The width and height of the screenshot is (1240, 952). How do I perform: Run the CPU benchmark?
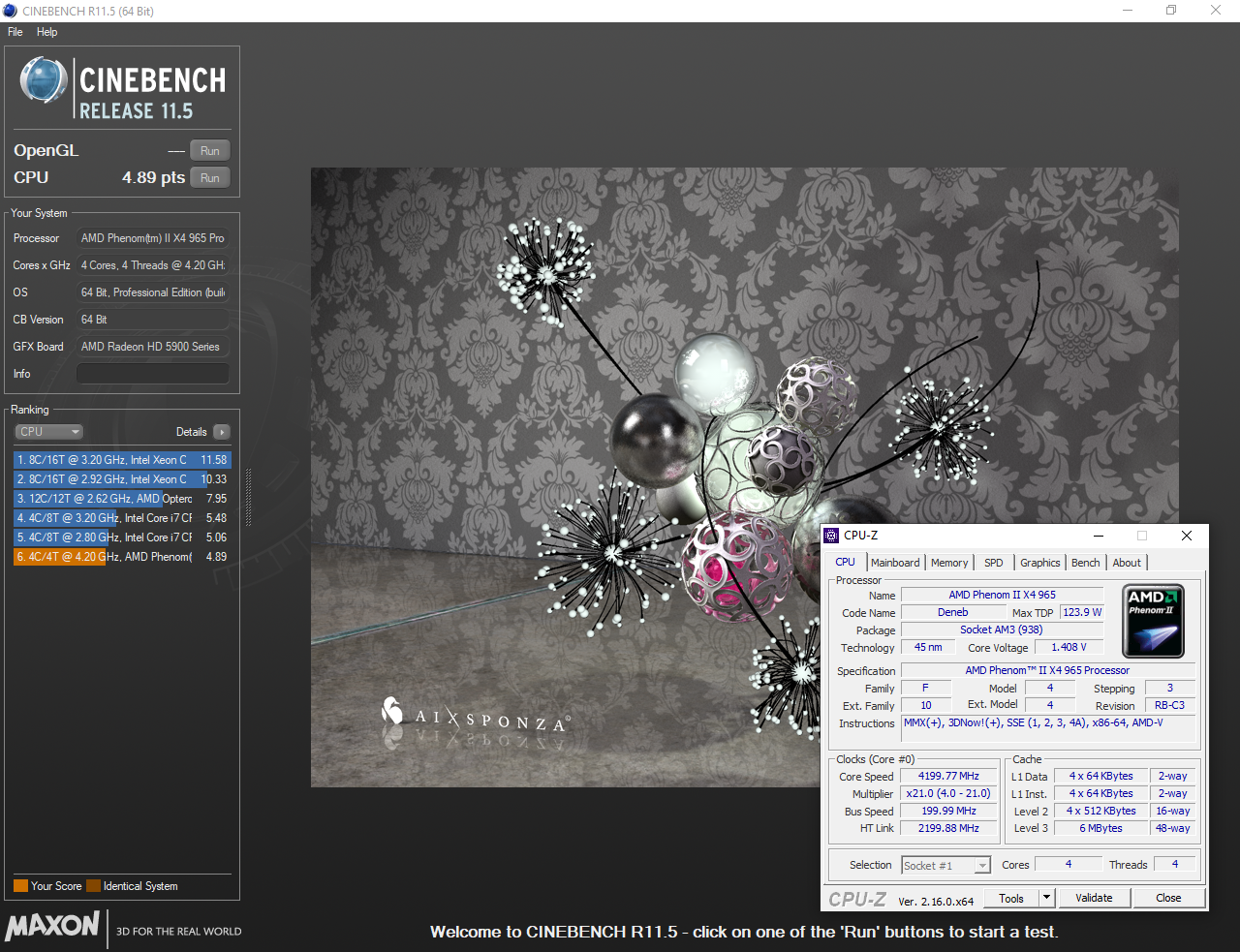[210, 178]
